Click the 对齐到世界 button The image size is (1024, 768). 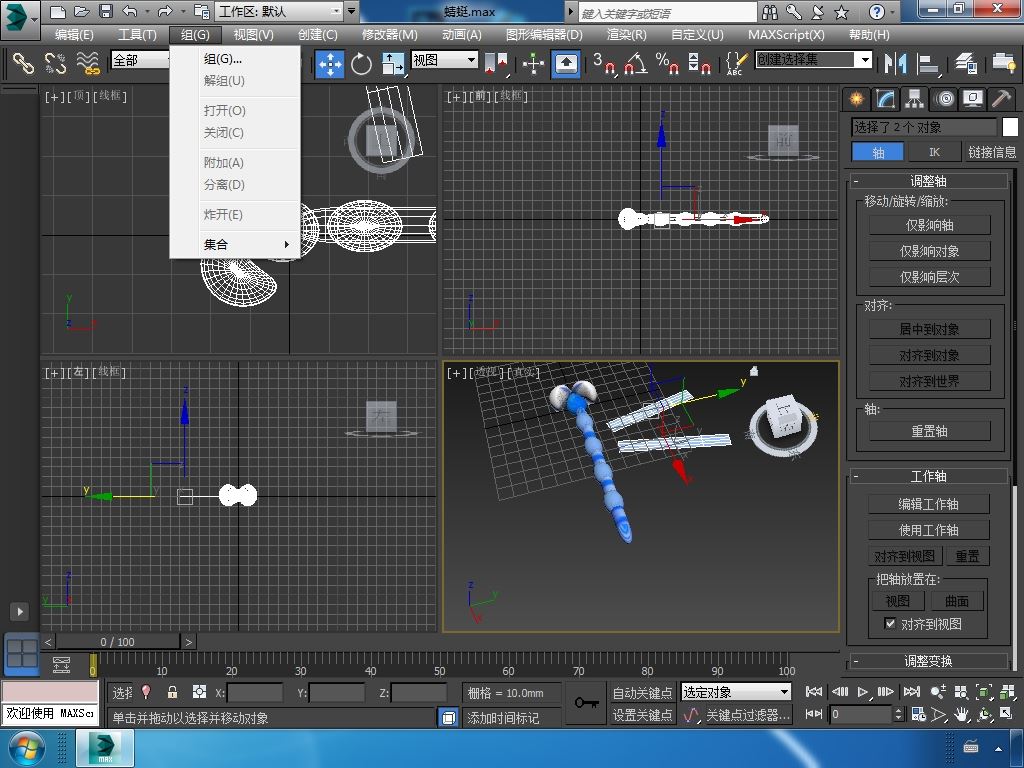point(929,381)
